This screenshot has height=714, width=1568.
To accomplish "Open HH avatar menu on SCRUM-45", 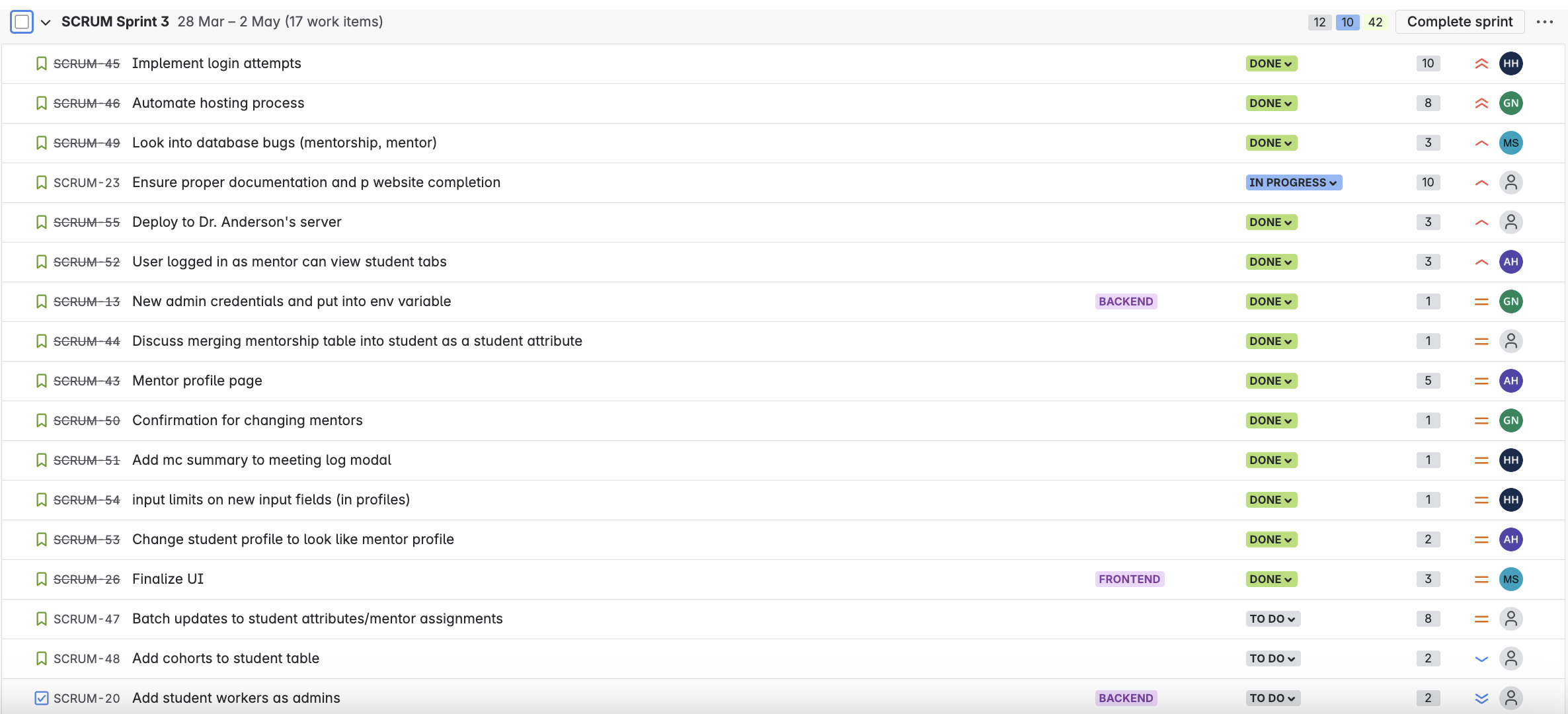I will tap(1511, 63).
